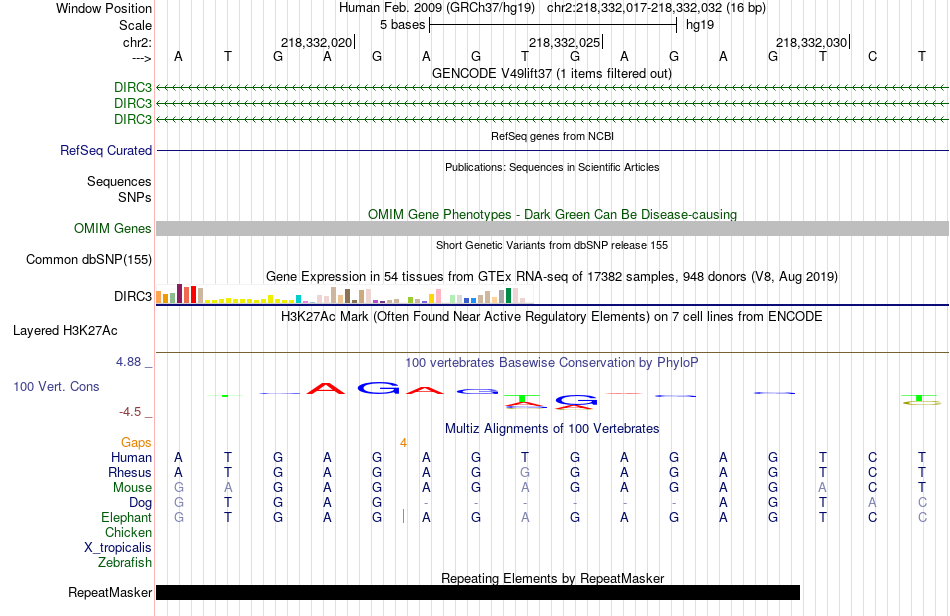950x616 pixels.
Task: Click the gray OMIM Genes item bar
Action: (552, 228)
